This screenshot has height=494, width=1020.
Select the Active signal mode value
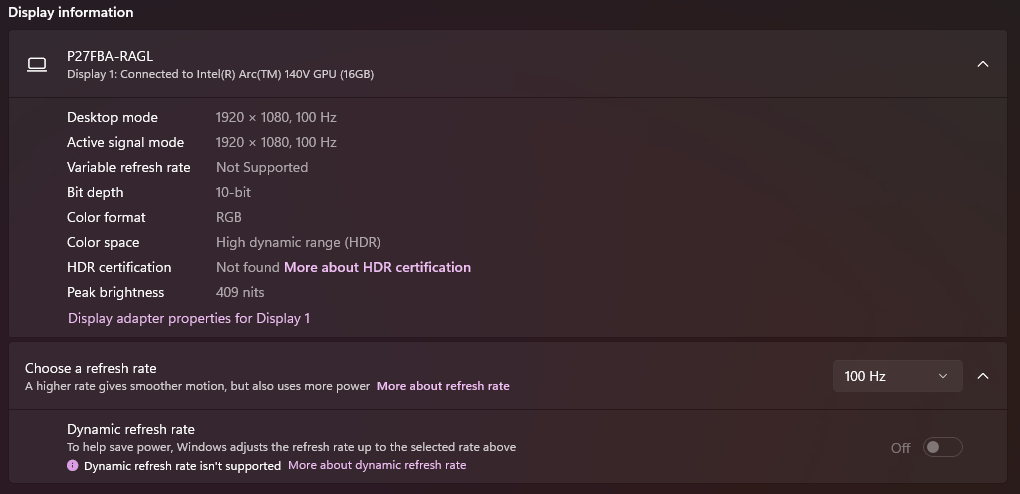click(x=276, y=142)
